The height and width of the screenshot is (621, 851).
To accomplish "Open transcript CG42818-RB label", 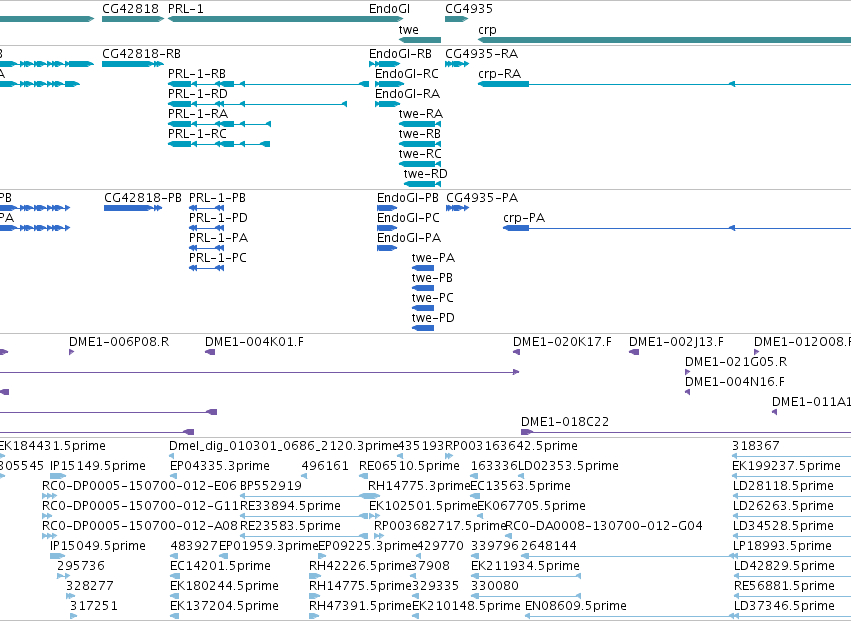I will [x=142, y=54].
